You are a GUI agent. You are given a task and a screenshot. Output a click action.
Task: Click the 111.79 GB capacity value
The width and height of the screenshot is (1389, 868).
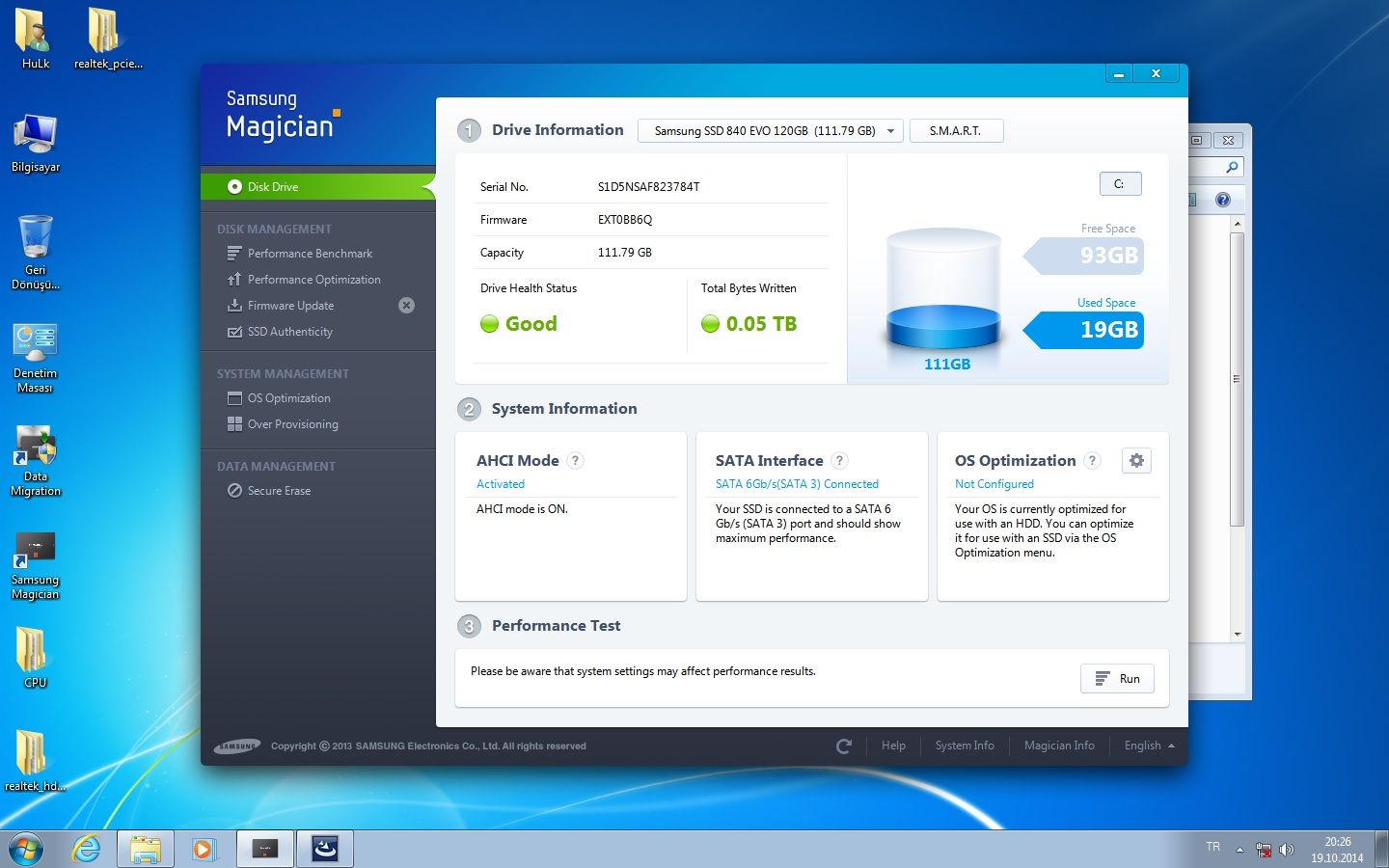click(625, 253)
